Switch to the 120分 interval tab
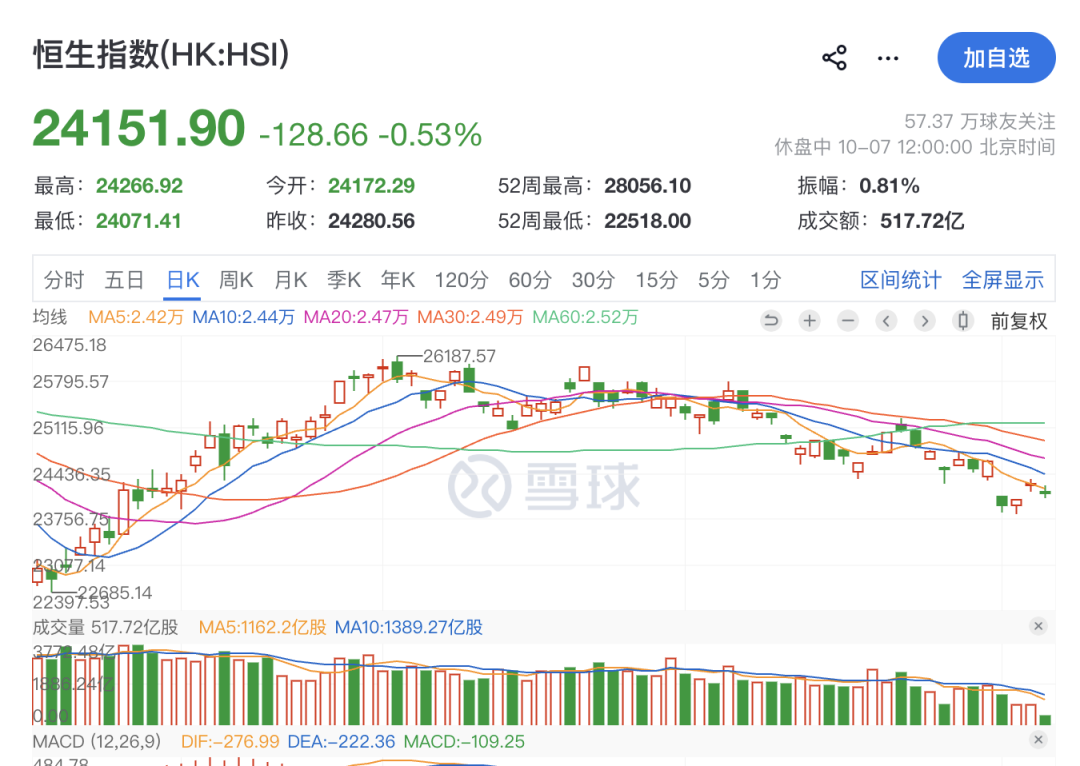This screenshot has height=766, width=1080. pyautogui.click(x=461, y=280)
